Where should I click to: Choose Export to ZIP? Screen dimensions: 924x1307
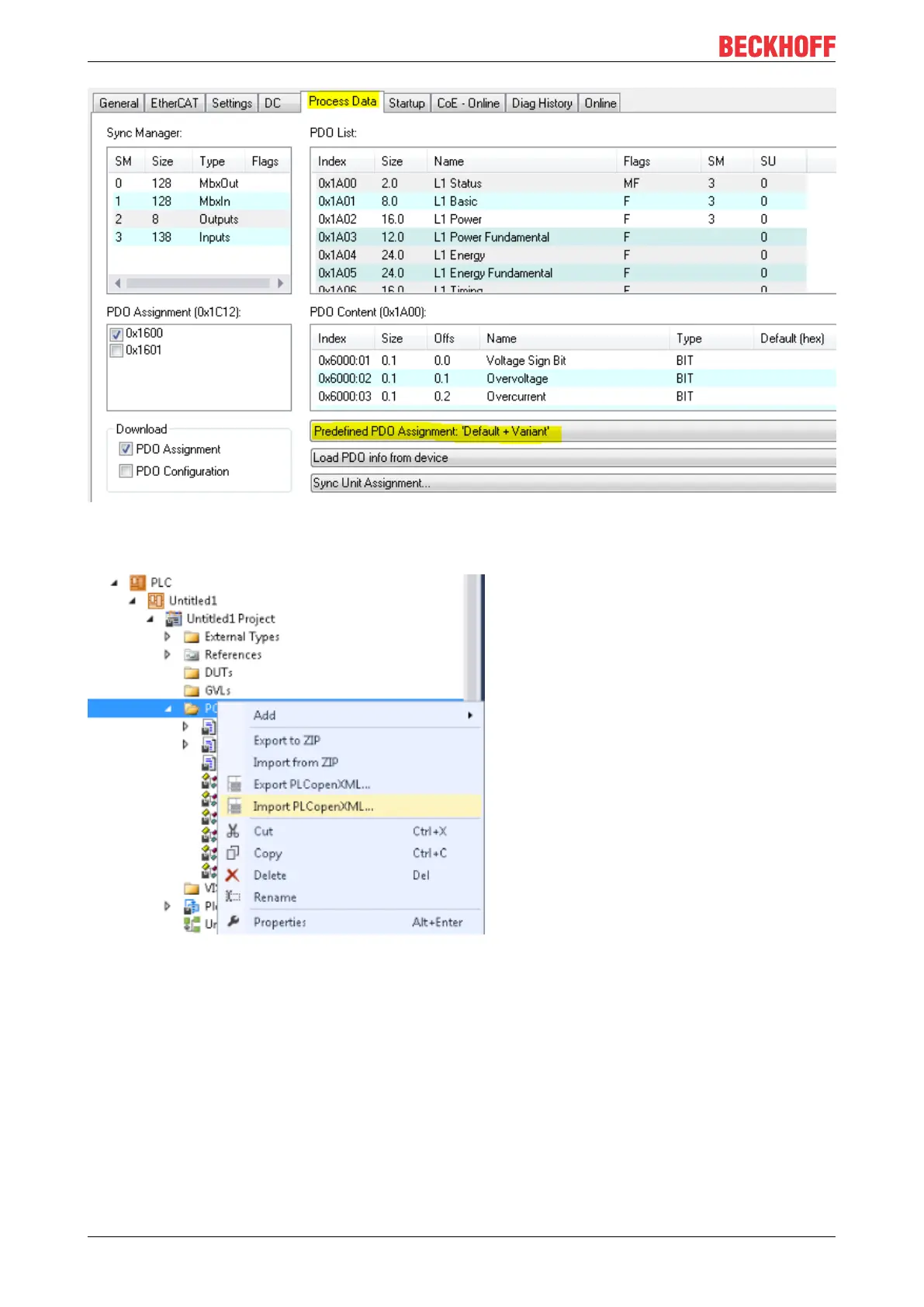(351, 740)
